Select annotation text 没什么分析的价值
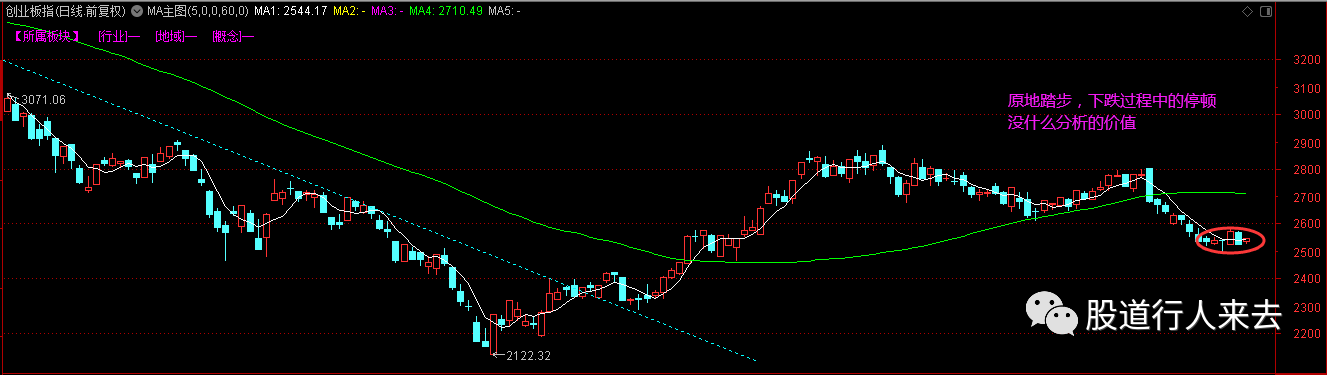 tap(1071, 123)
